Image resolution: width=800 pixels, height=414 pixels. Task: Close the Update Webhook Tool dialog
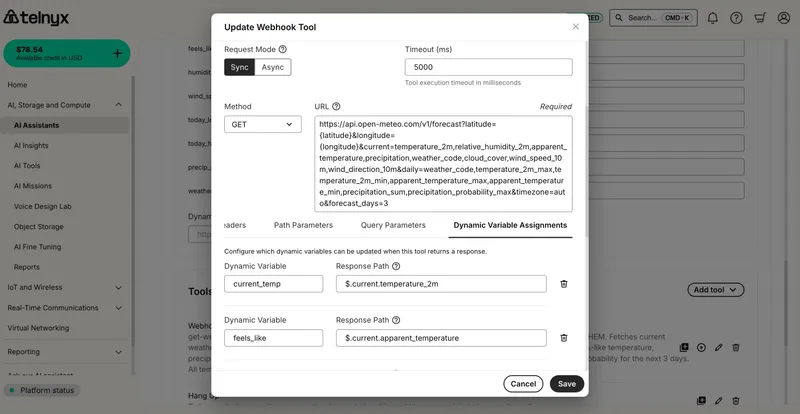(x=576, y=27)
